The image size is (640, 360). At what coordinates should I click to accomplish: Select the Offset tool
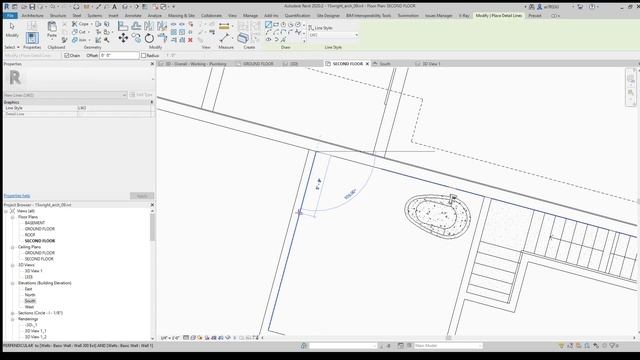click(136, 26)
